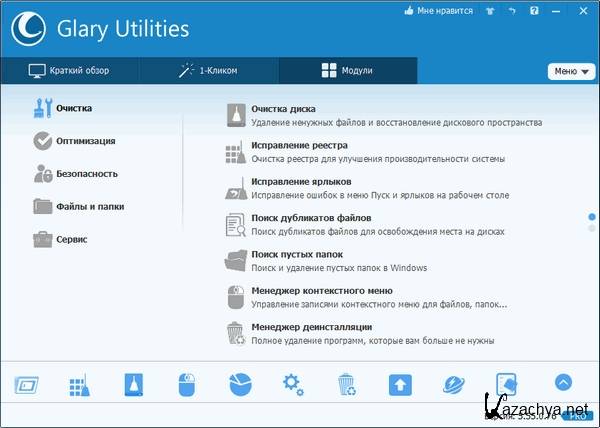Open the gears icon in bottom toolbar

293,384
